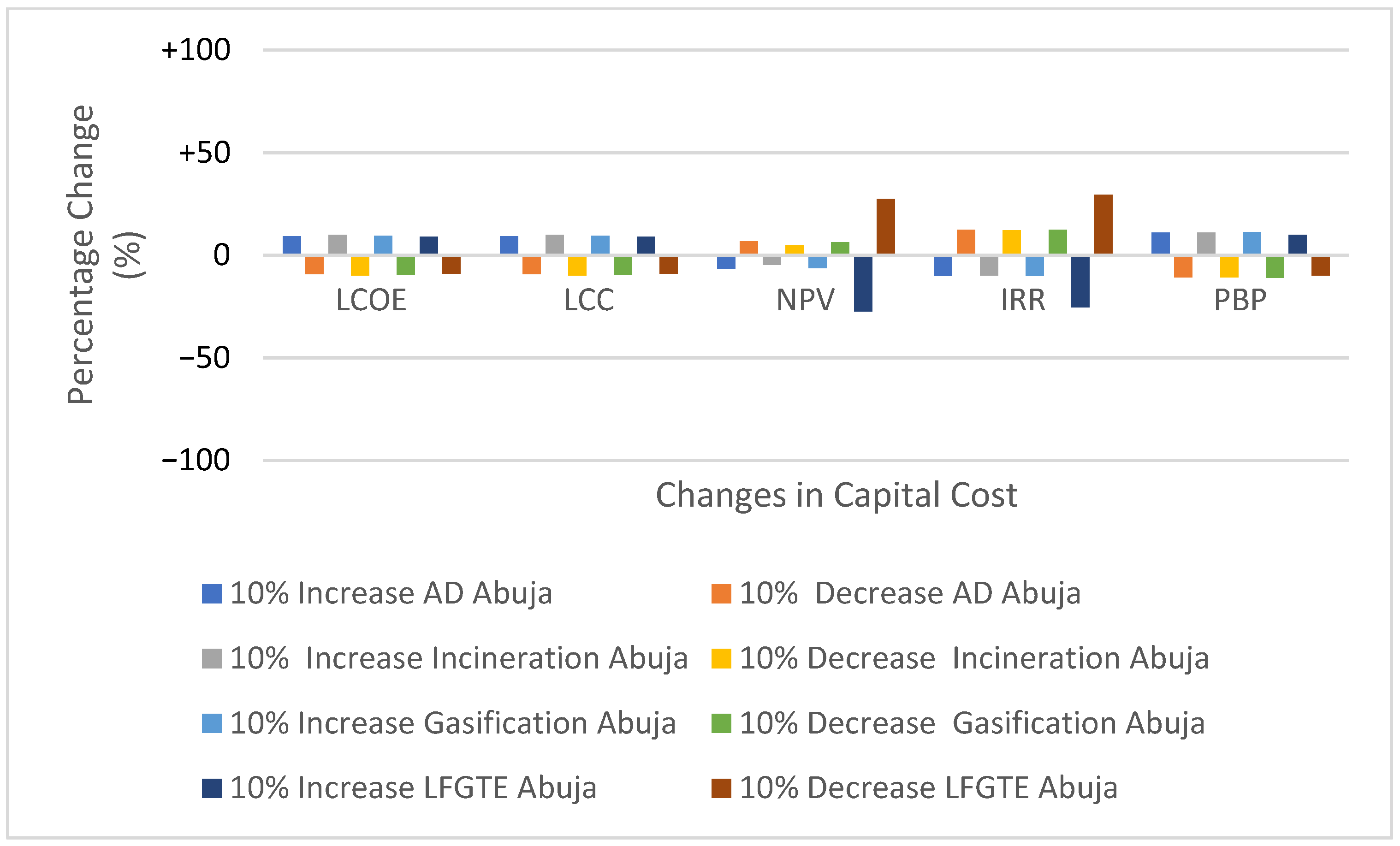Click the orange 10% Decrease AD Abuja legend swatch
The width and height of the screenshot is (1400, 846).
[721, 594]
